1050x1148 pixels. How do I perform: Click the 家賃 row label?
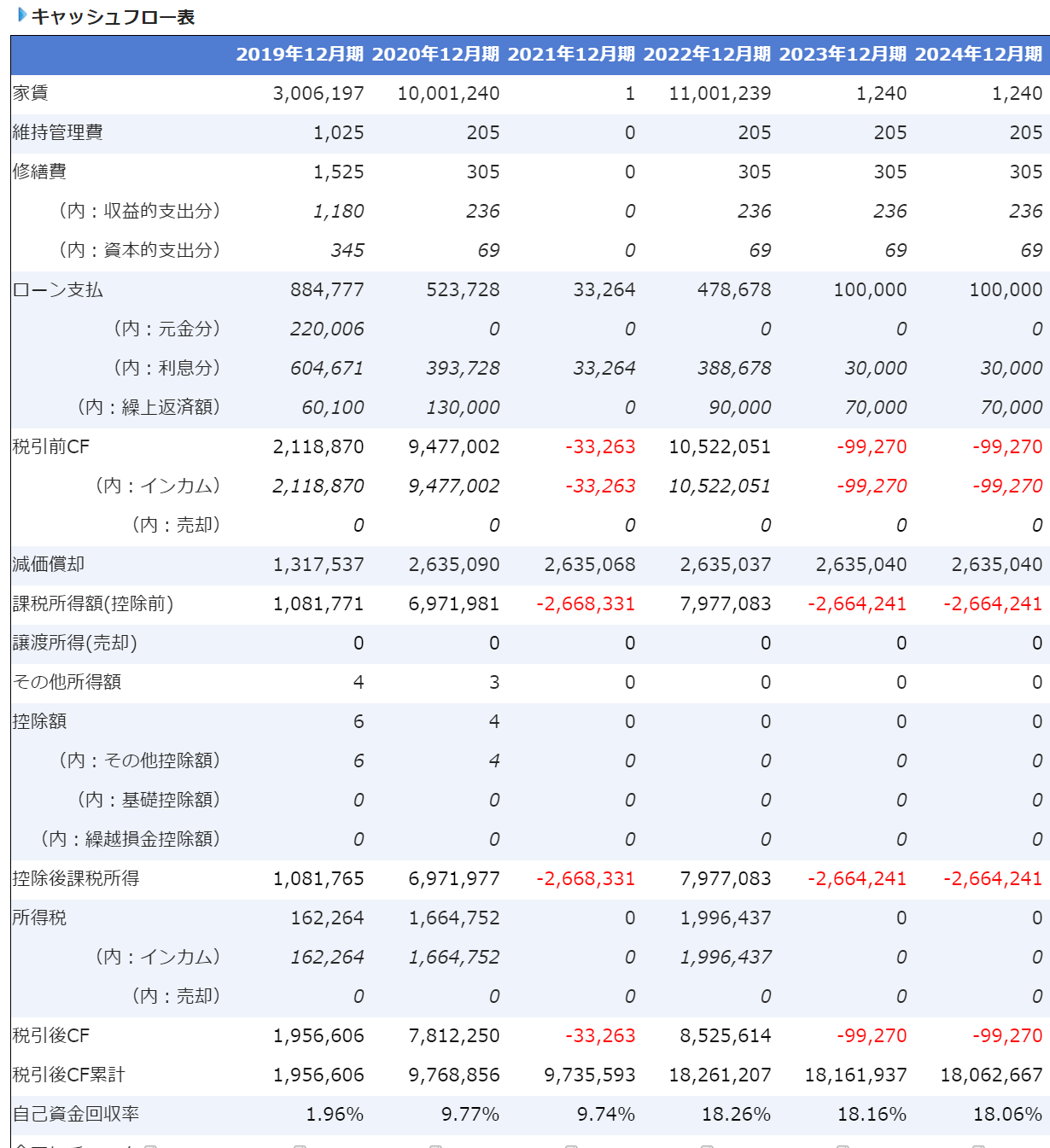pos(31,94)
